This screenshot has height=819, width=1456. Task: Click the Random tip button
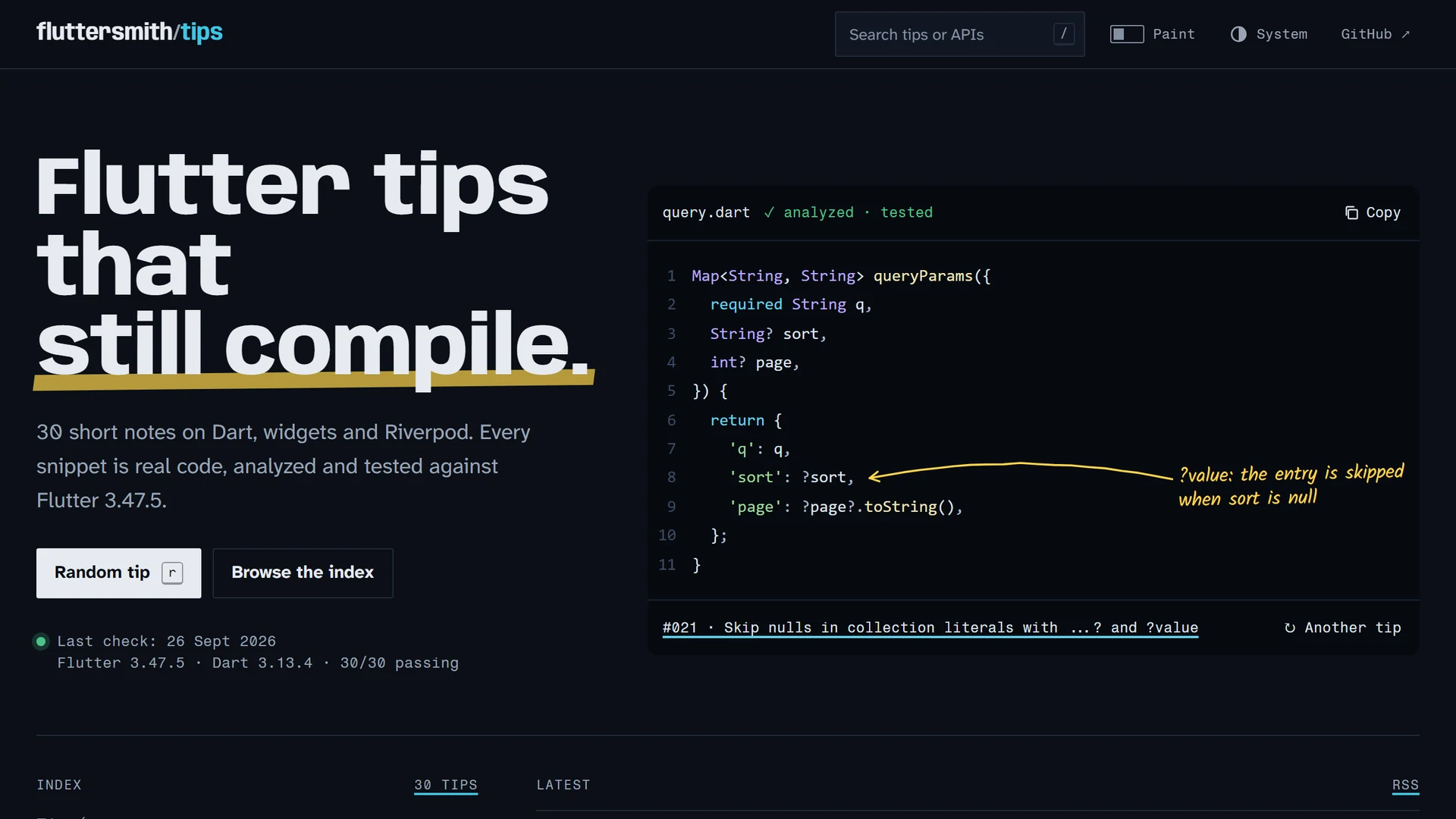(x=119, y=573)
